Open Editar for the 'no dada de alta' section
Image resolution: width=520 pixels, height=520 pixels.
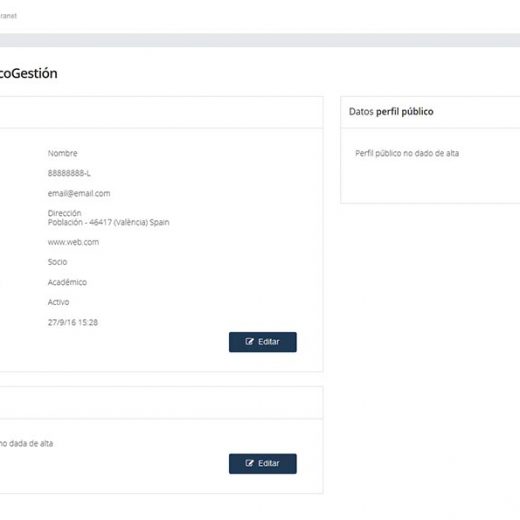tap(263, 464)
